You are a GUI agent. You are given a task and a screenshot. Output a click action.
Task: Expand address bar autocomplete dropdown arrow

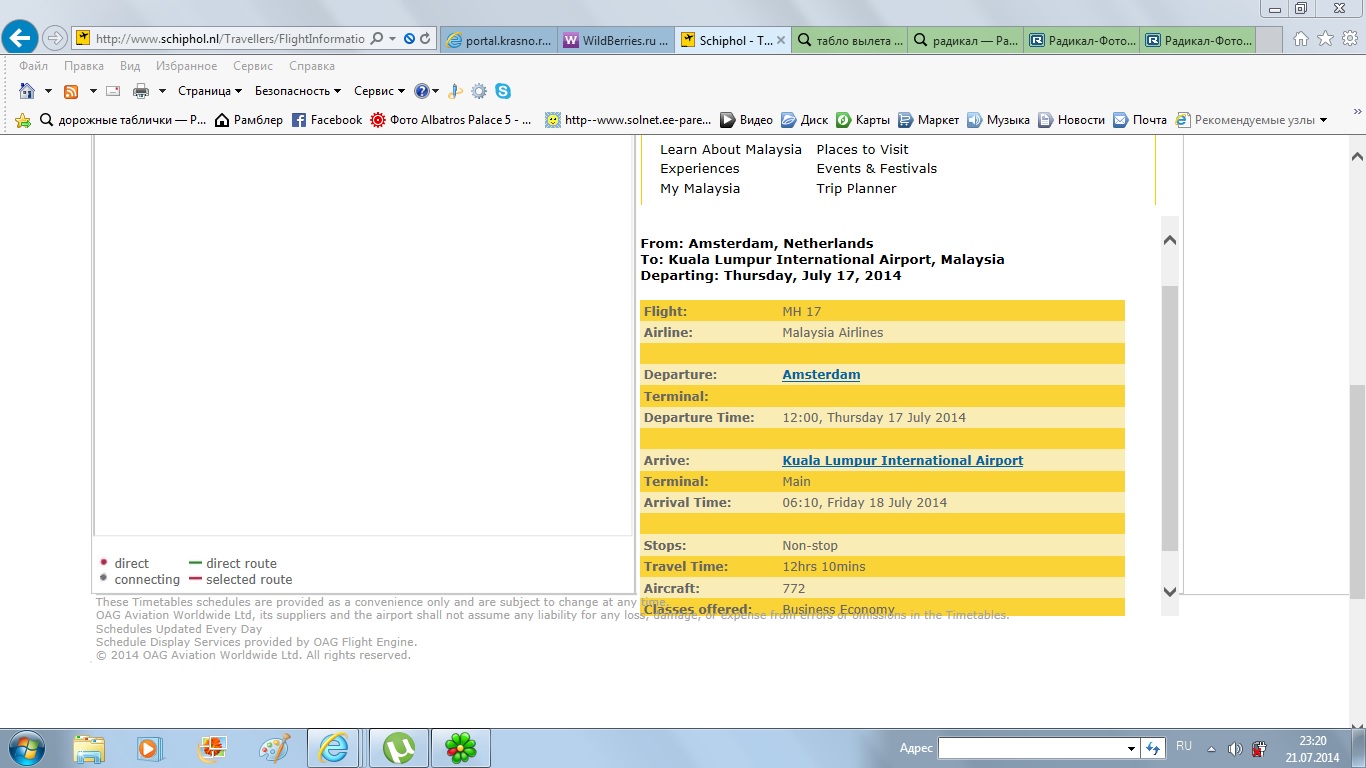tap(392, 39)
